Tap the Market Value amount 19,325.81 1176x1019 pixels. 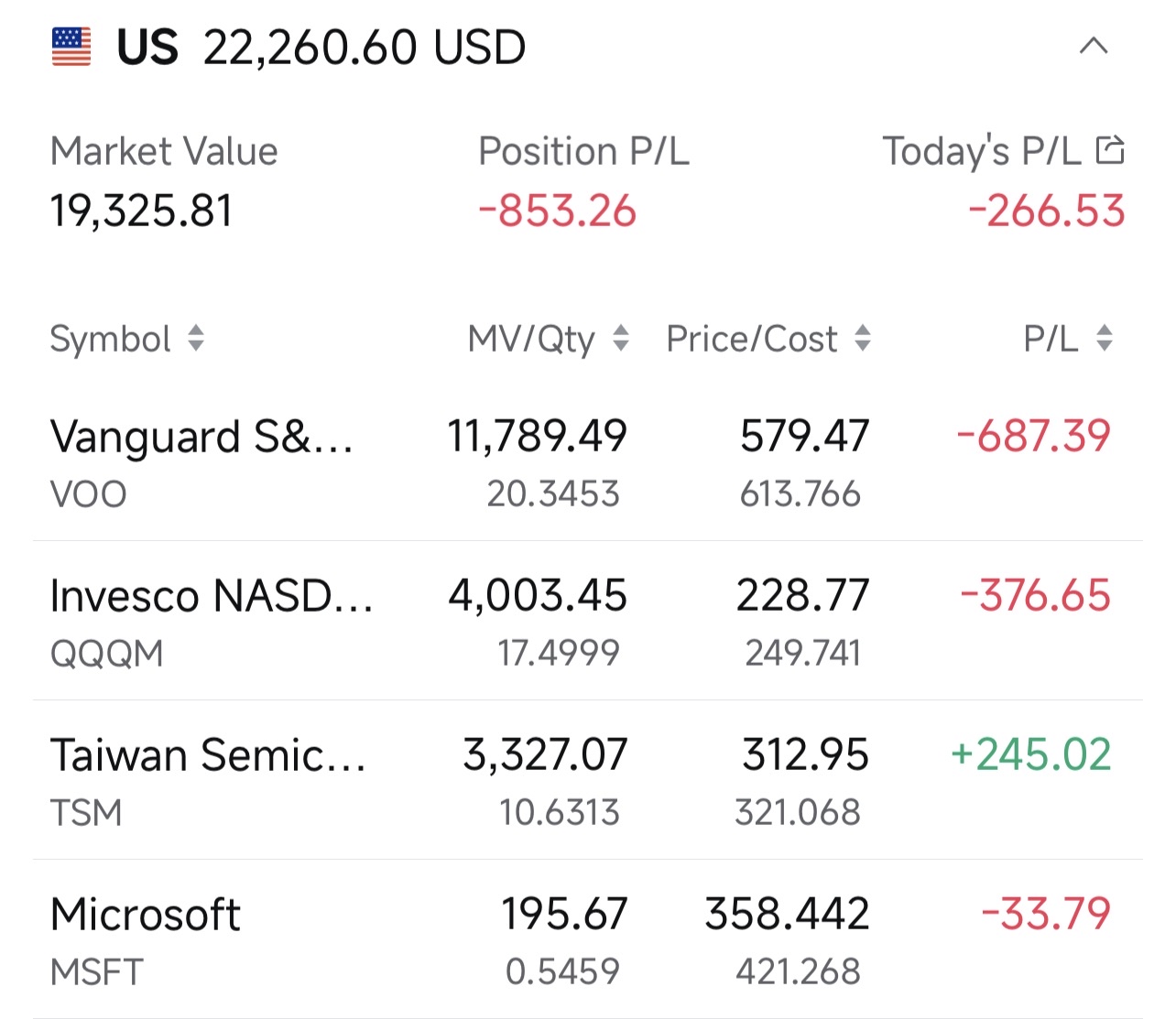142,211
